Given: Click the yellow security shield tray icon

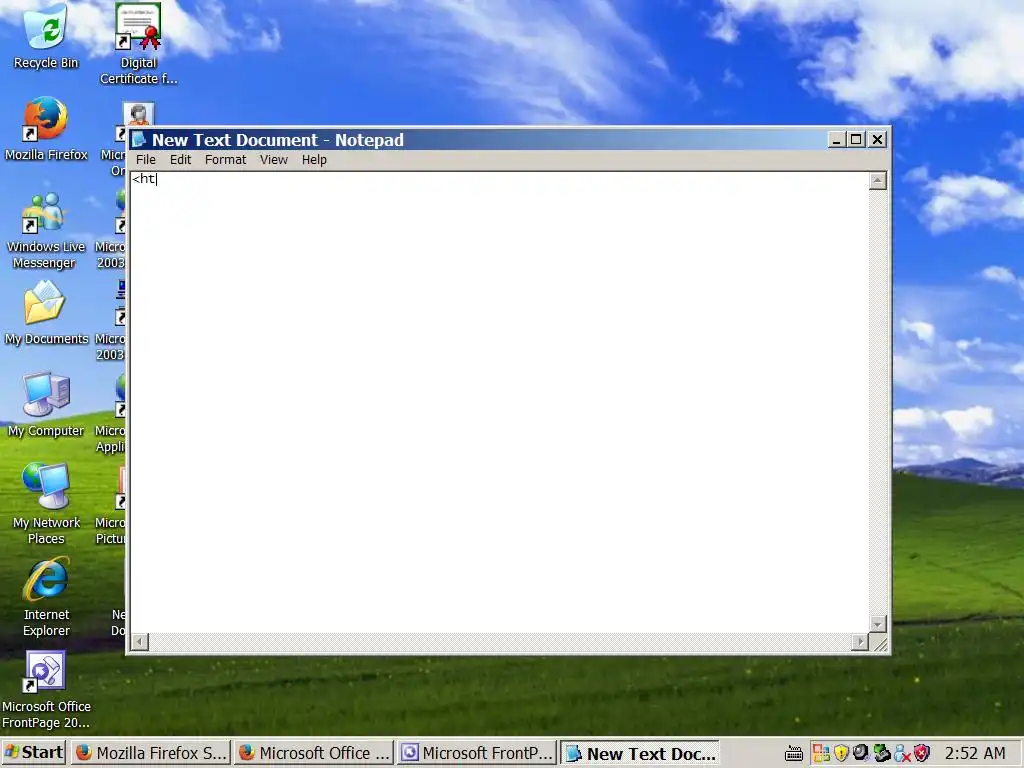Looking at the screenshot, I should click(841, 754).
